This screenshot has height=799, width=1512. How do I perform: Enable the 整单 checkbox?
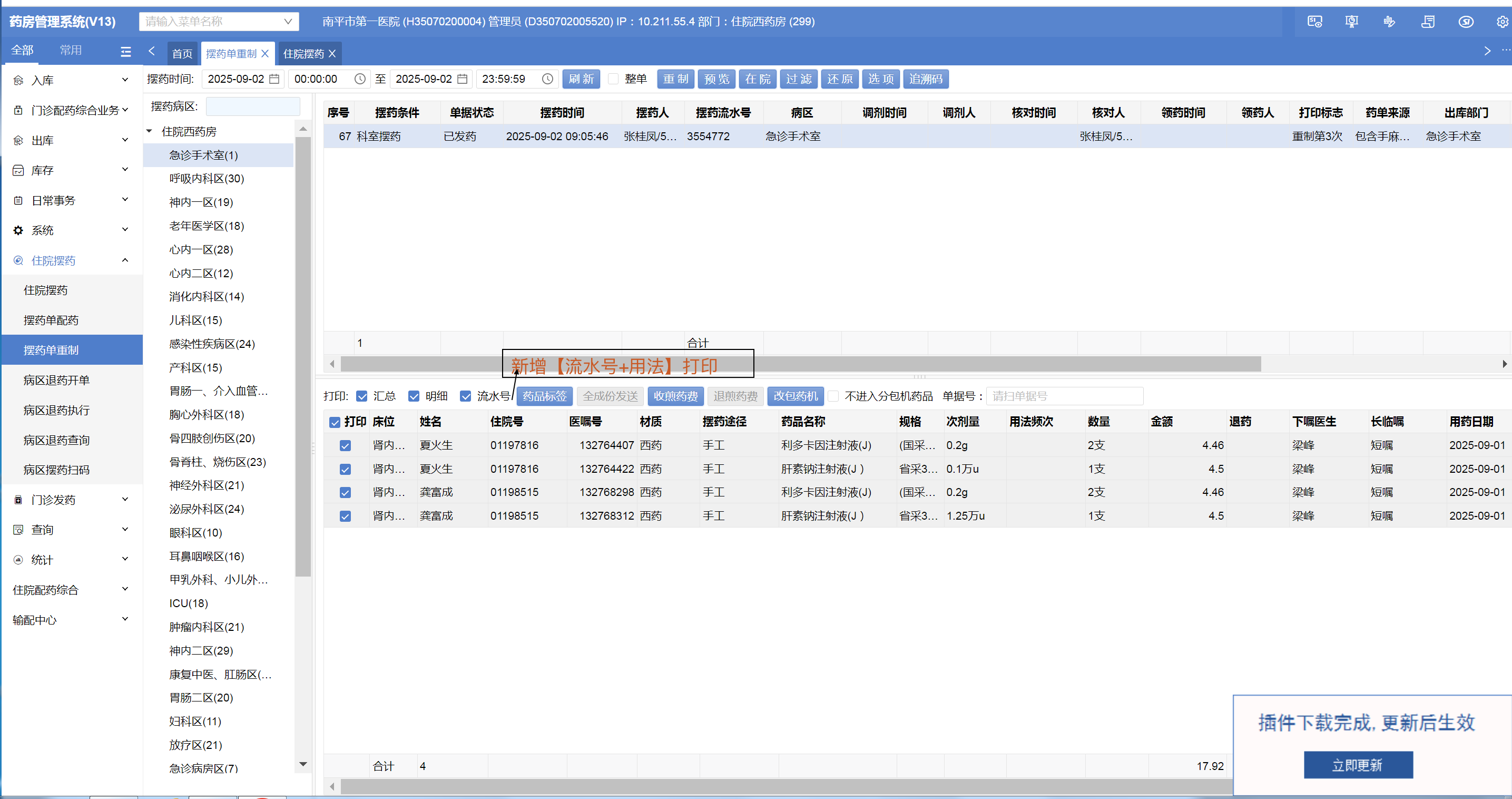[x=613, y=79]
